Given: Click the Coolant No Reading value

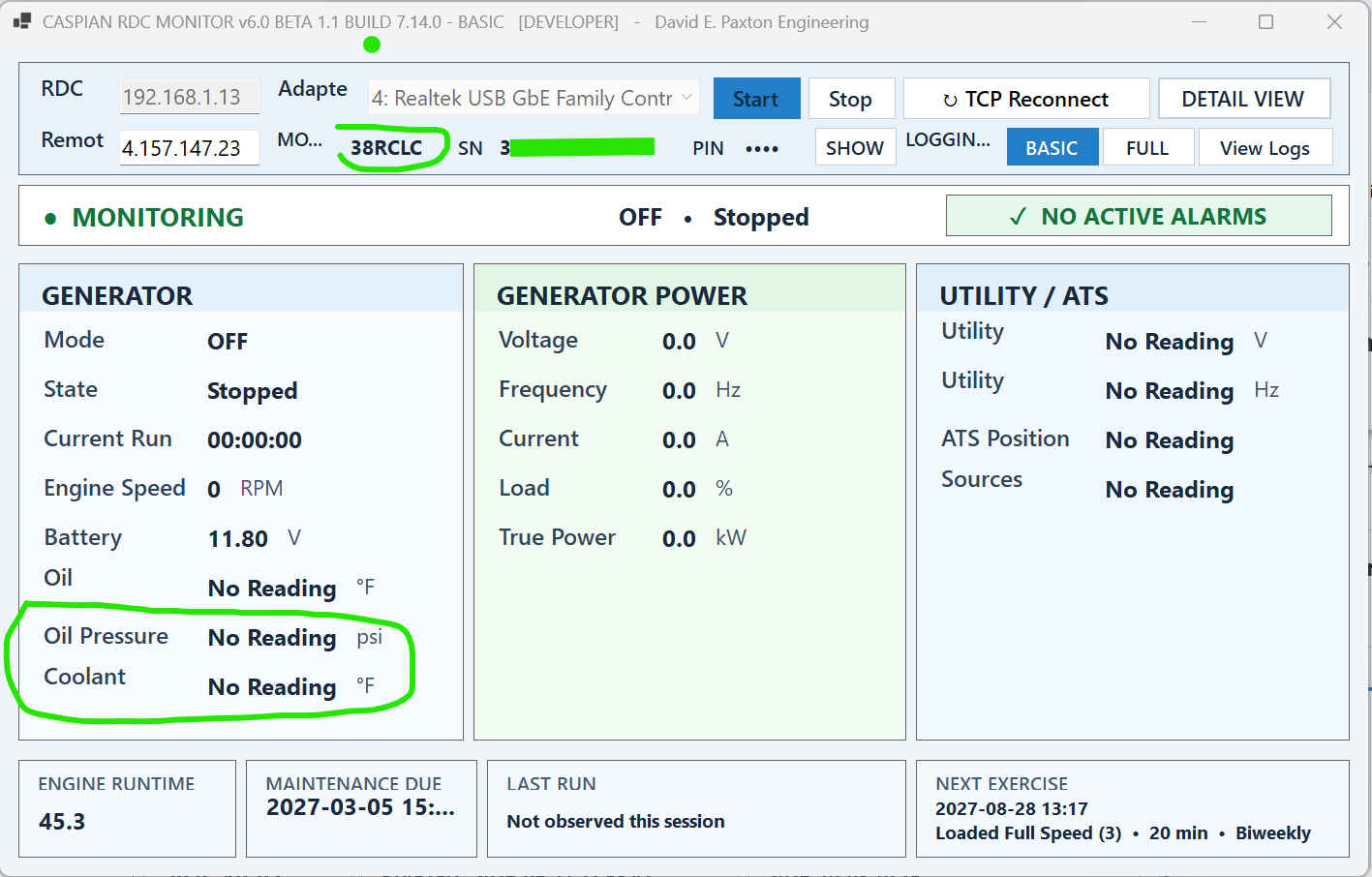Looking at the screenshot, I should point(272,687).
